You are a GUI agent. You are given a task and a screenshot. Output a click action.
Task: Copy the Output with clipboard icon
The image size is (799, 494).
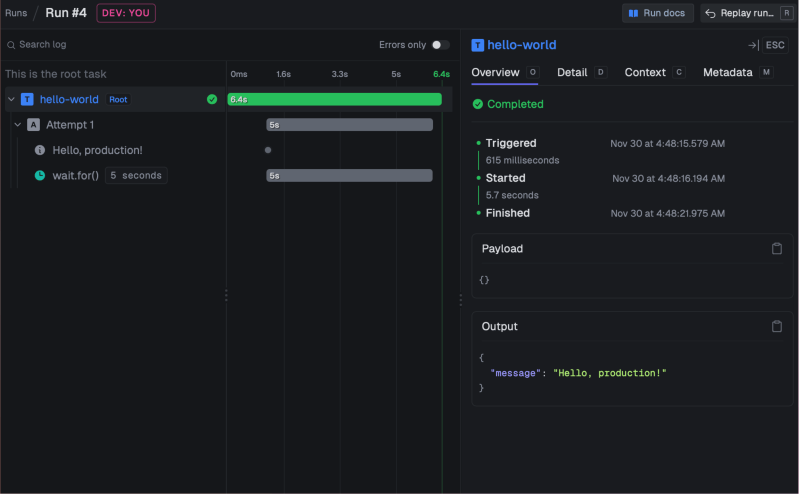tap(777, 326)
